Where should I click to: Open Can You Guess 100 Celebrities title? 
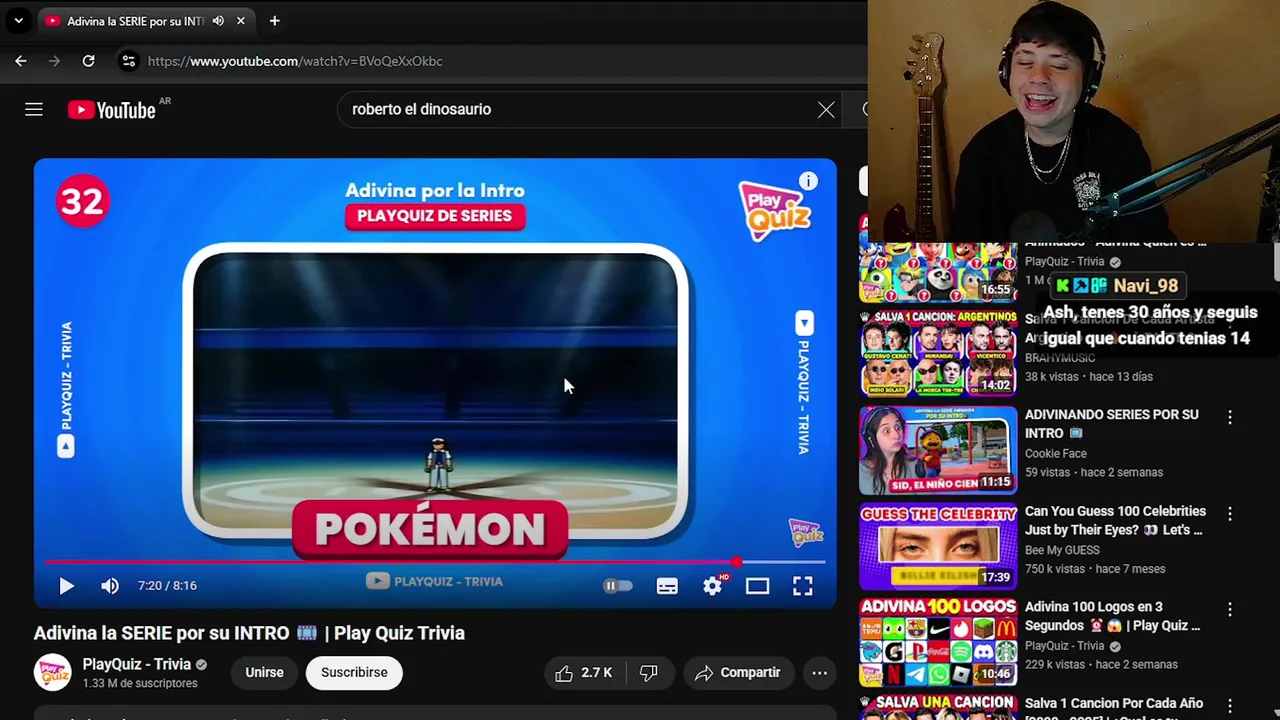click(1115, 521)
